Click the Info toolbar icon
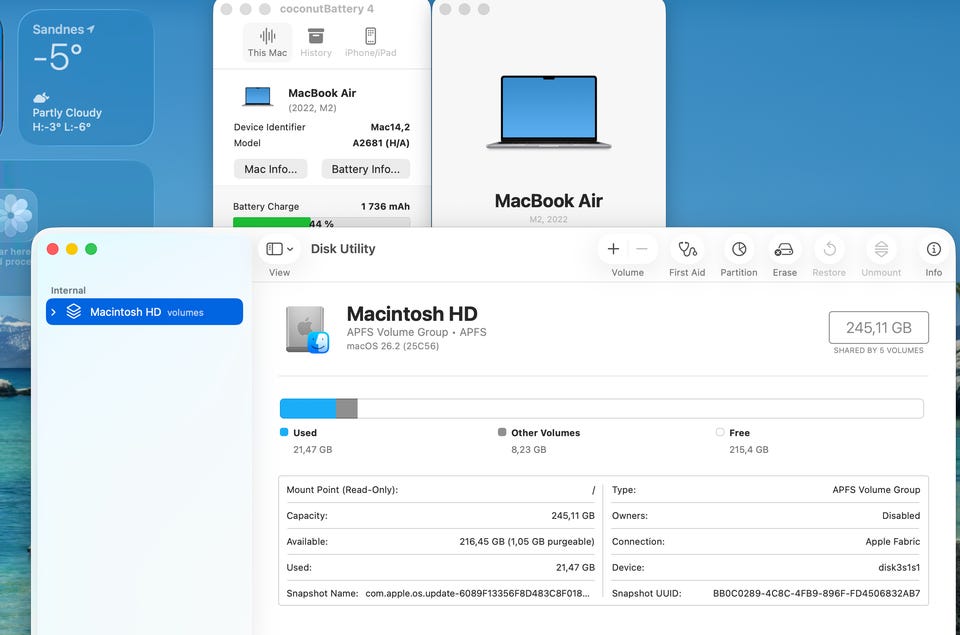 (x=933, y=249)
